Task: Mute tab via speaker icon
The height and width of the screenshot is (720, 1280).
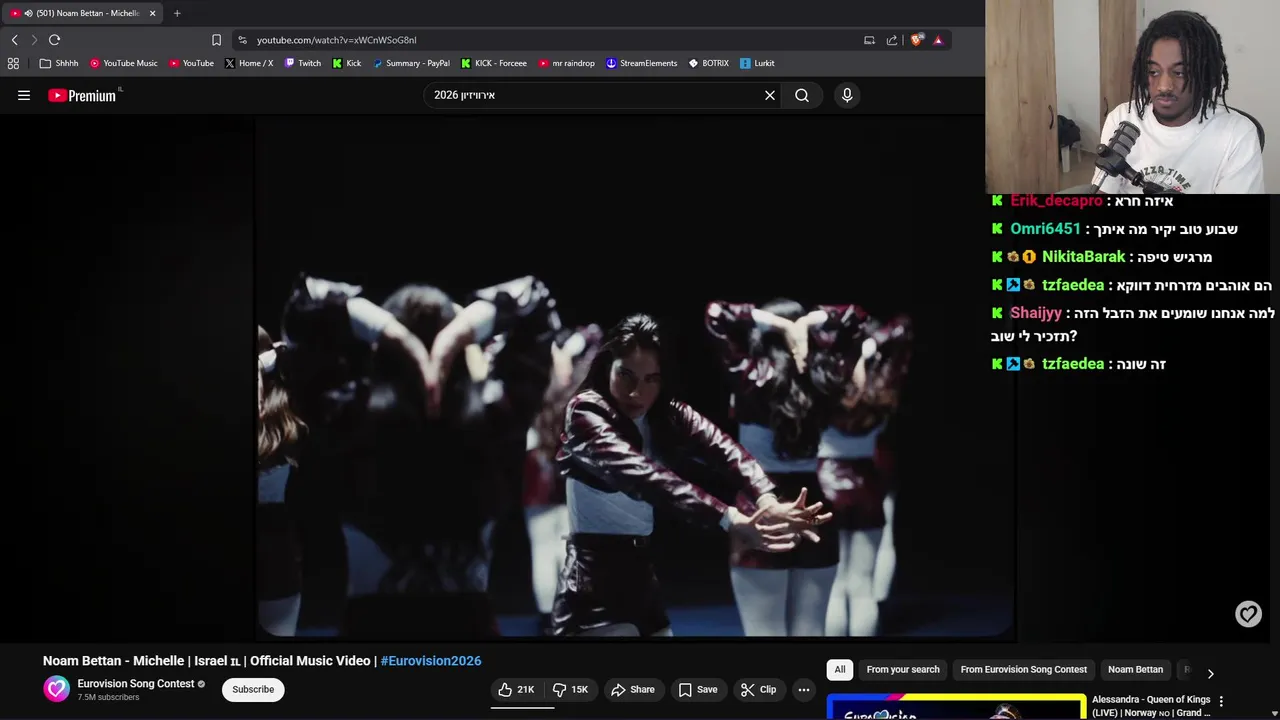Action: (x=28, y=13)
